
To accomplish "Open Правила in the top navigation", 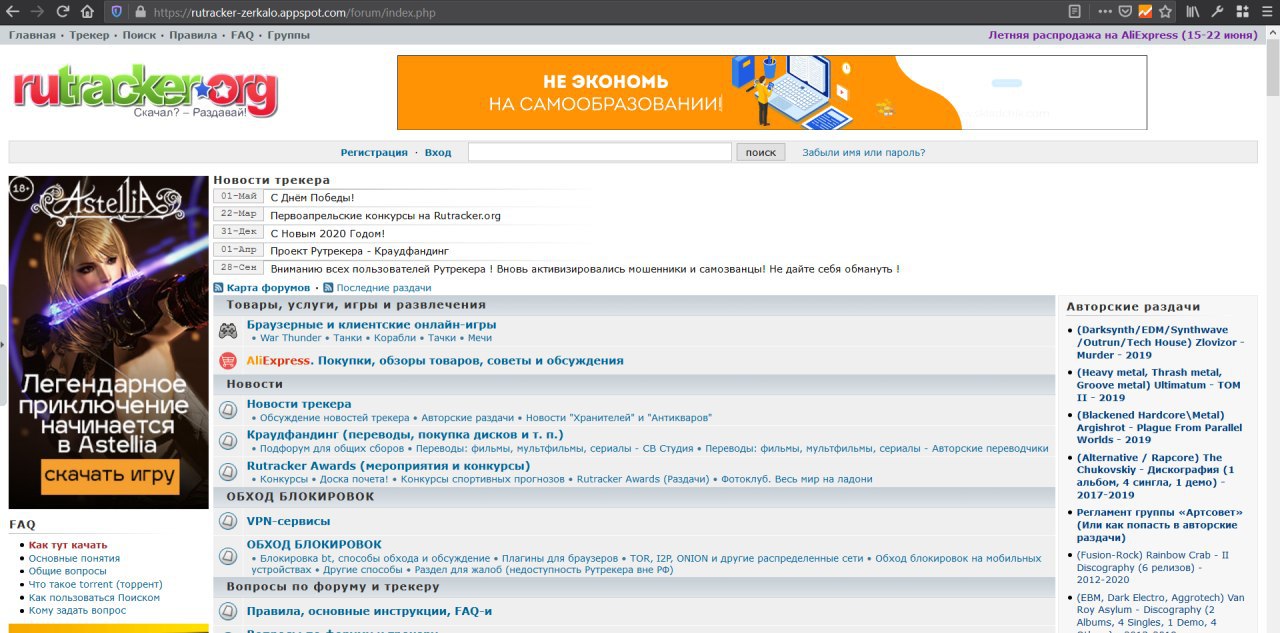I will point(193,35).
